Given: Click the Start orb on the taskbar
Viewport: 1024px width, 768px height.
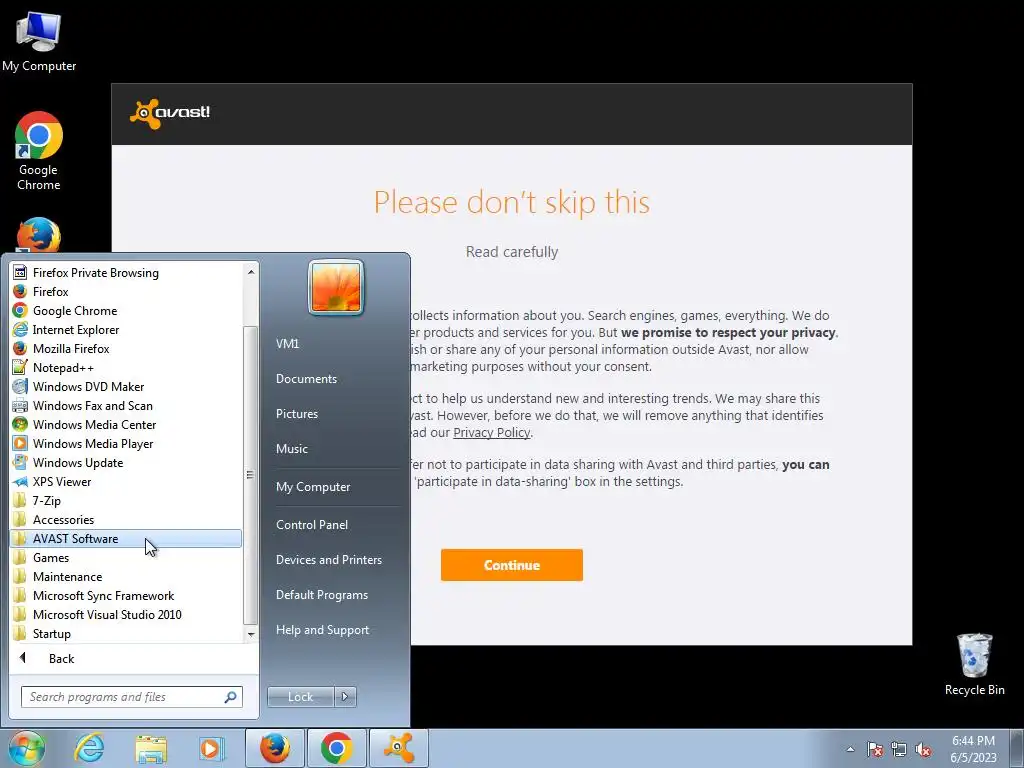Looking at the screenshot, I should [x=26, y=748].
